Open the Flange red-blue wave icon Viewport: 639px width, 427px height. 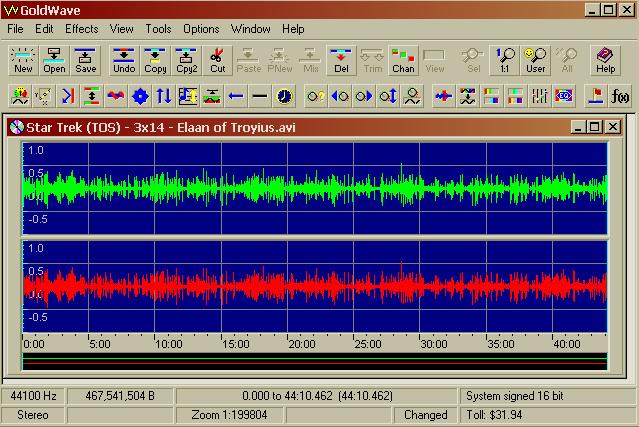(x=116, y=96)
